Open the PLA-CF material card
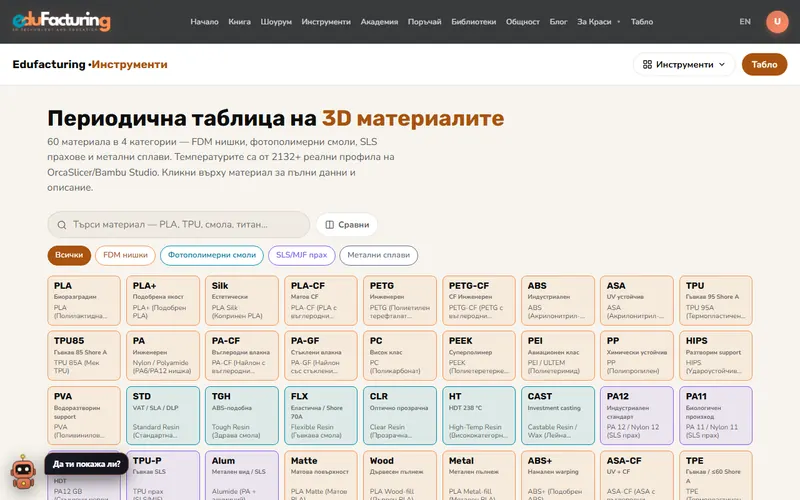 click(321, 301)
